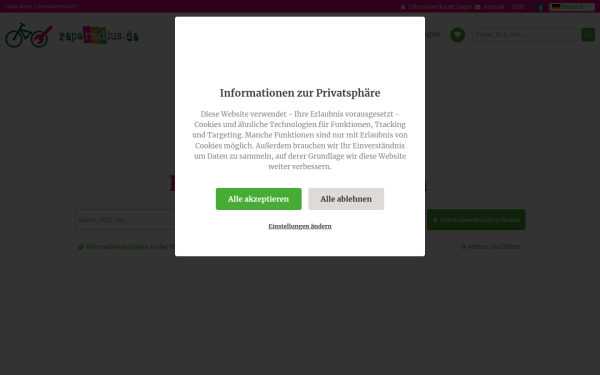600x375 pixels.
Task: Open the Kontakt link in top bar
Action: (x=494, y=7)
